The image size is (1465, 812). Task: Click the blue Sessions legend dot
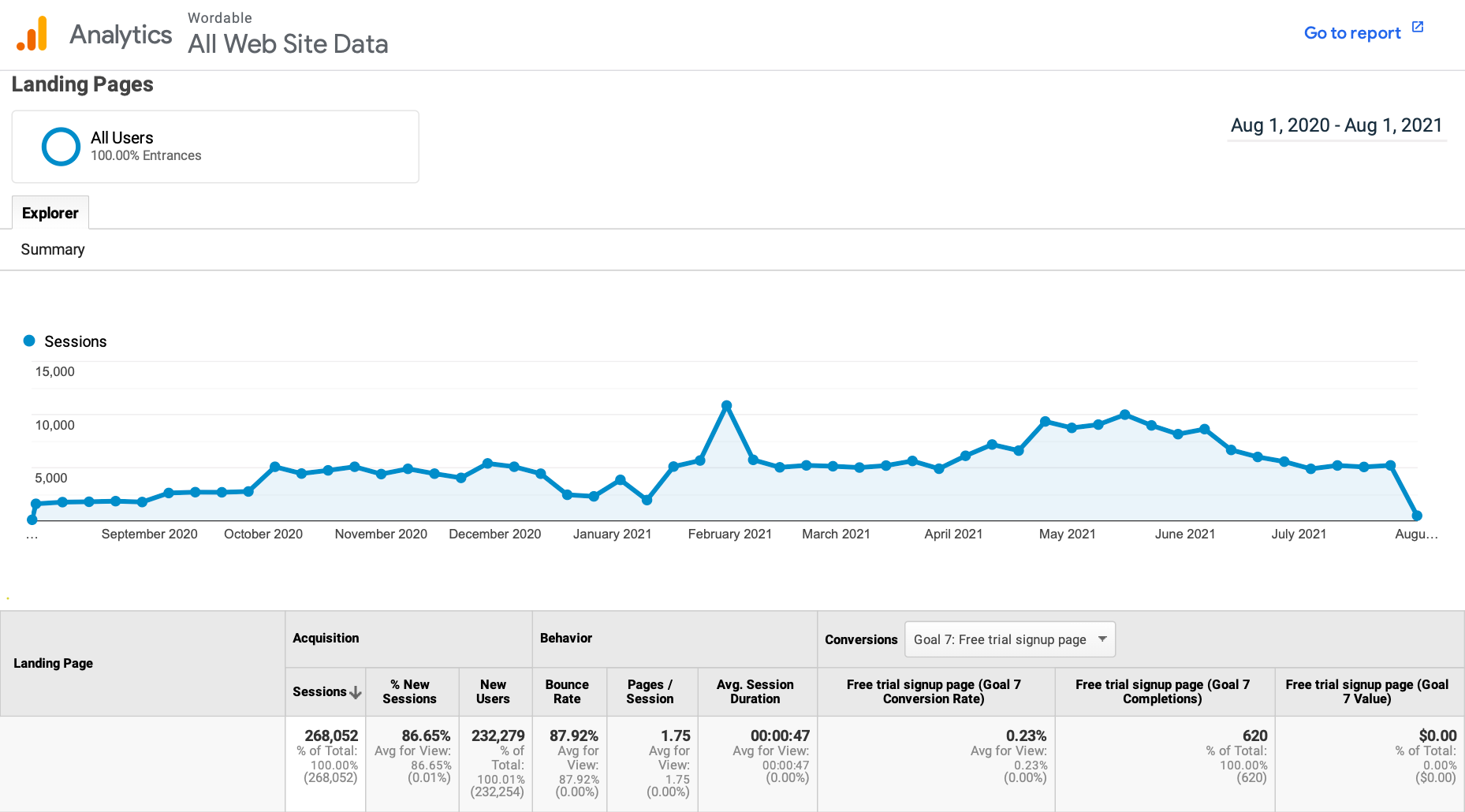point(29,341)
